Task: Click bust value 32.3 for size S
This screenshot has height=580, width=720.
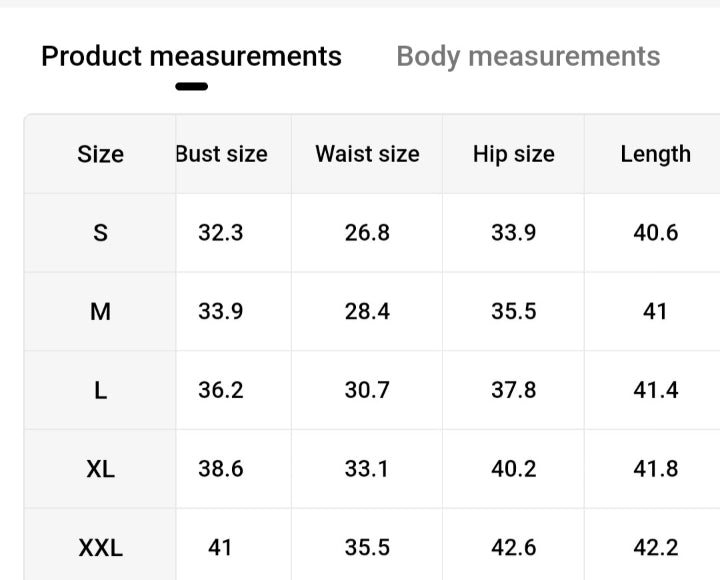Action: point(221,233)
